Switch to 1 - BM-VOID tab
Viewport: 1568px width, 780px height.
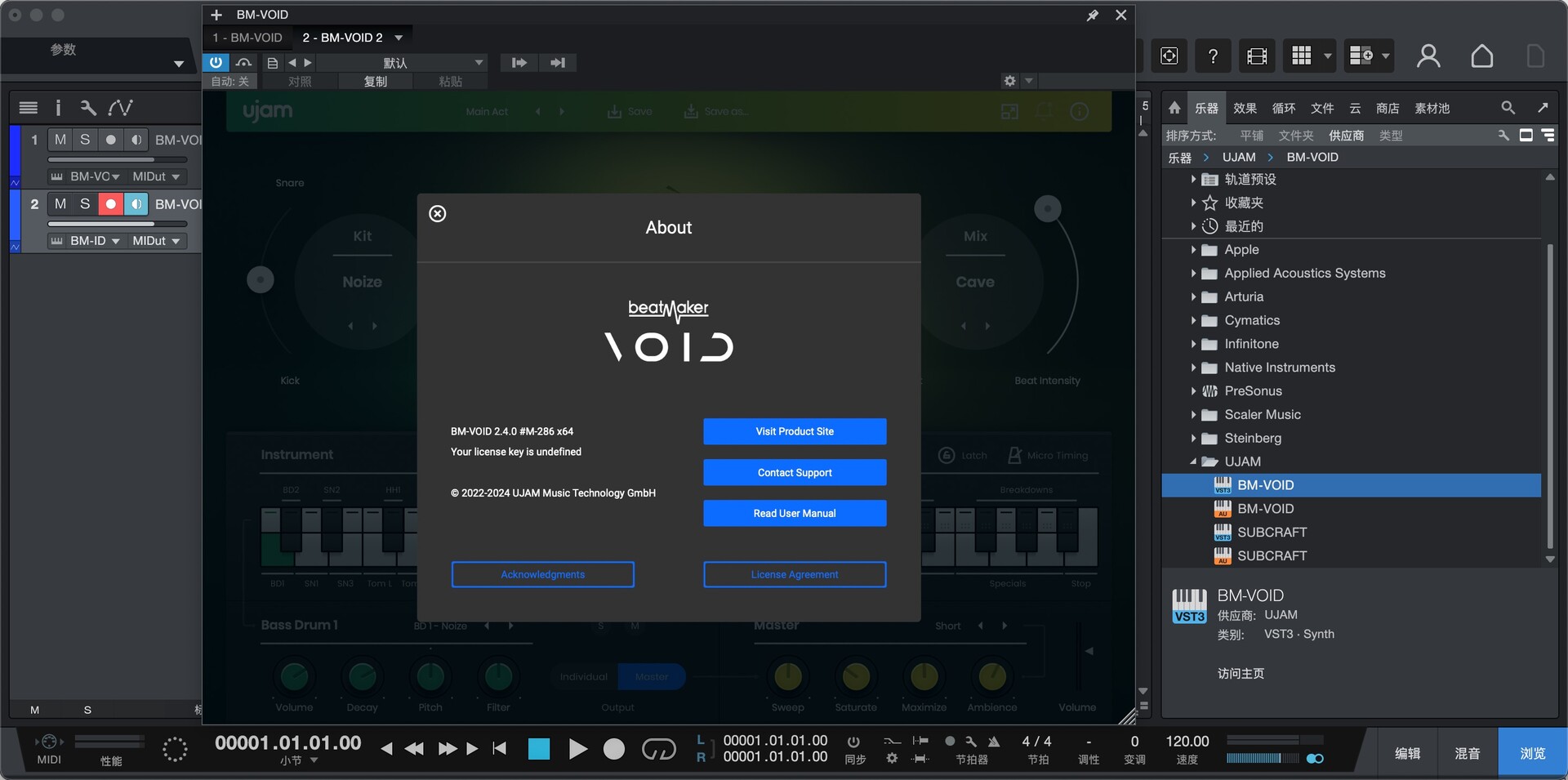tap(247, 38)
